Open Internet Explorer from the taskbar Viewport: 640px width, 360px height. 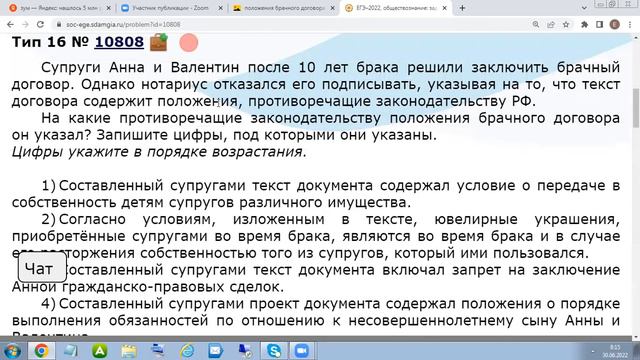pos(187,351)
